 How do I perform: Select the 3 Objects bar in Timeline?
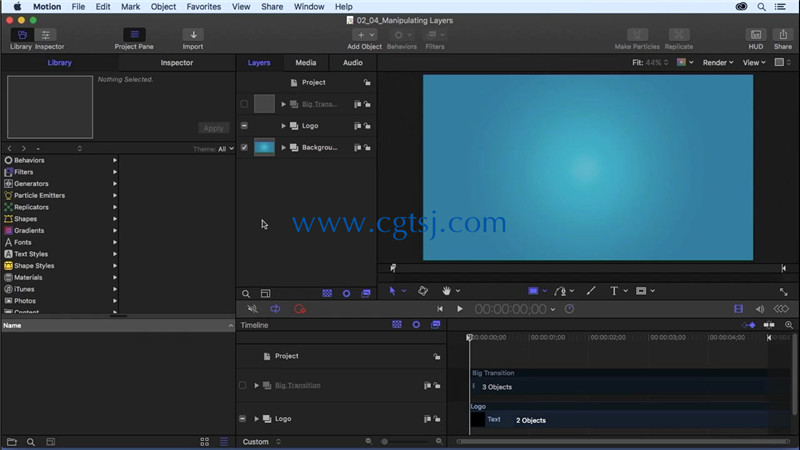tap(620, 387)
